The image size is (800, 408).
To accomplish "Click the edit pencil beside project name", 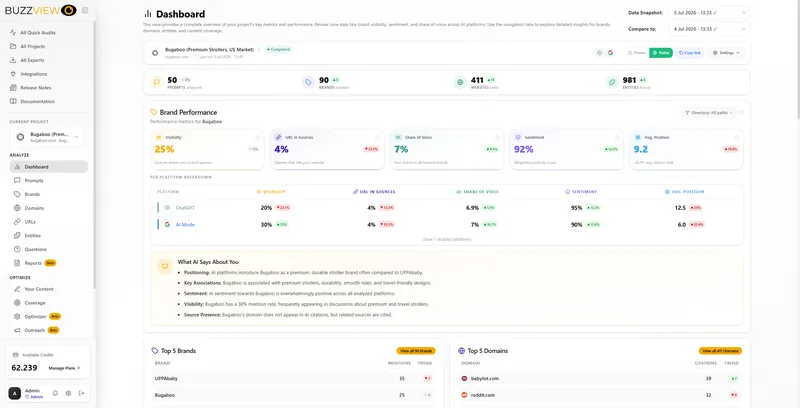I will click(x=259, y=50).
